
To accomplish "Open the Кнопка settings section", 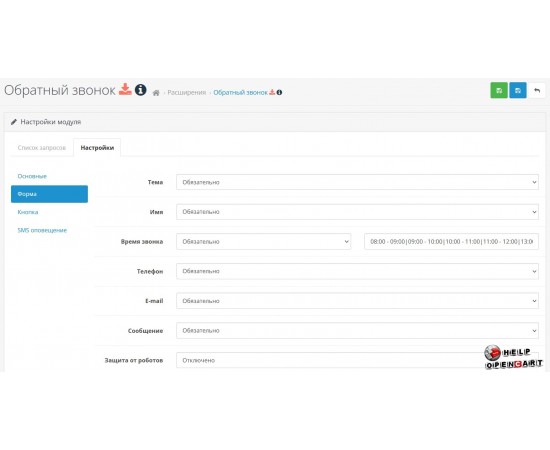I will click(x=28, y=212).
